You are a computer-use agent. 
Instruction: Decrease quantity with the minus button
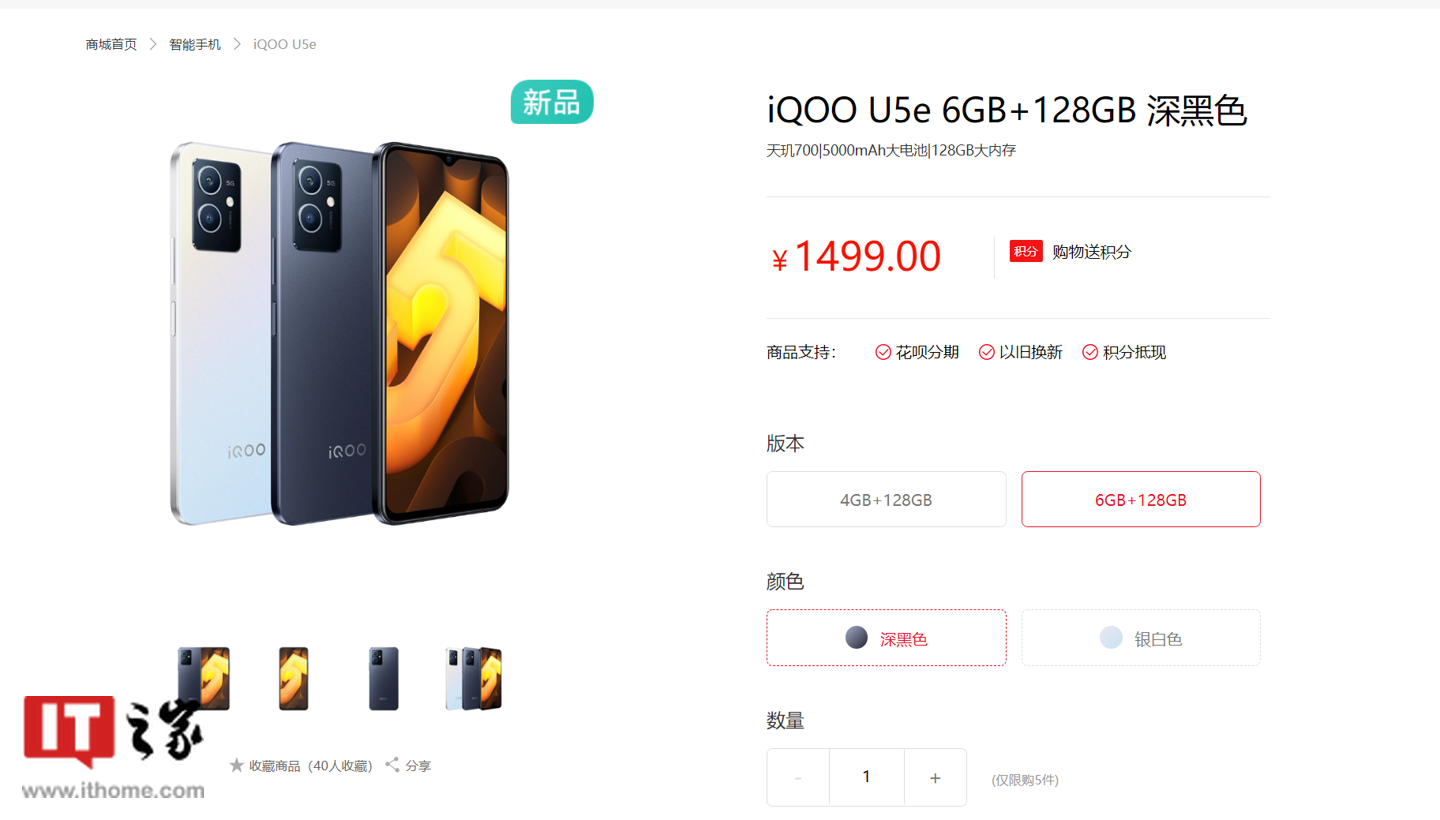pyautogui.click(x=798, y=777)
